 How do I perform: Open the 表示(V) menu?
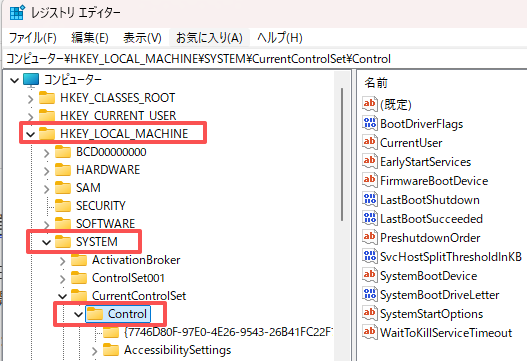pos(142,38)
